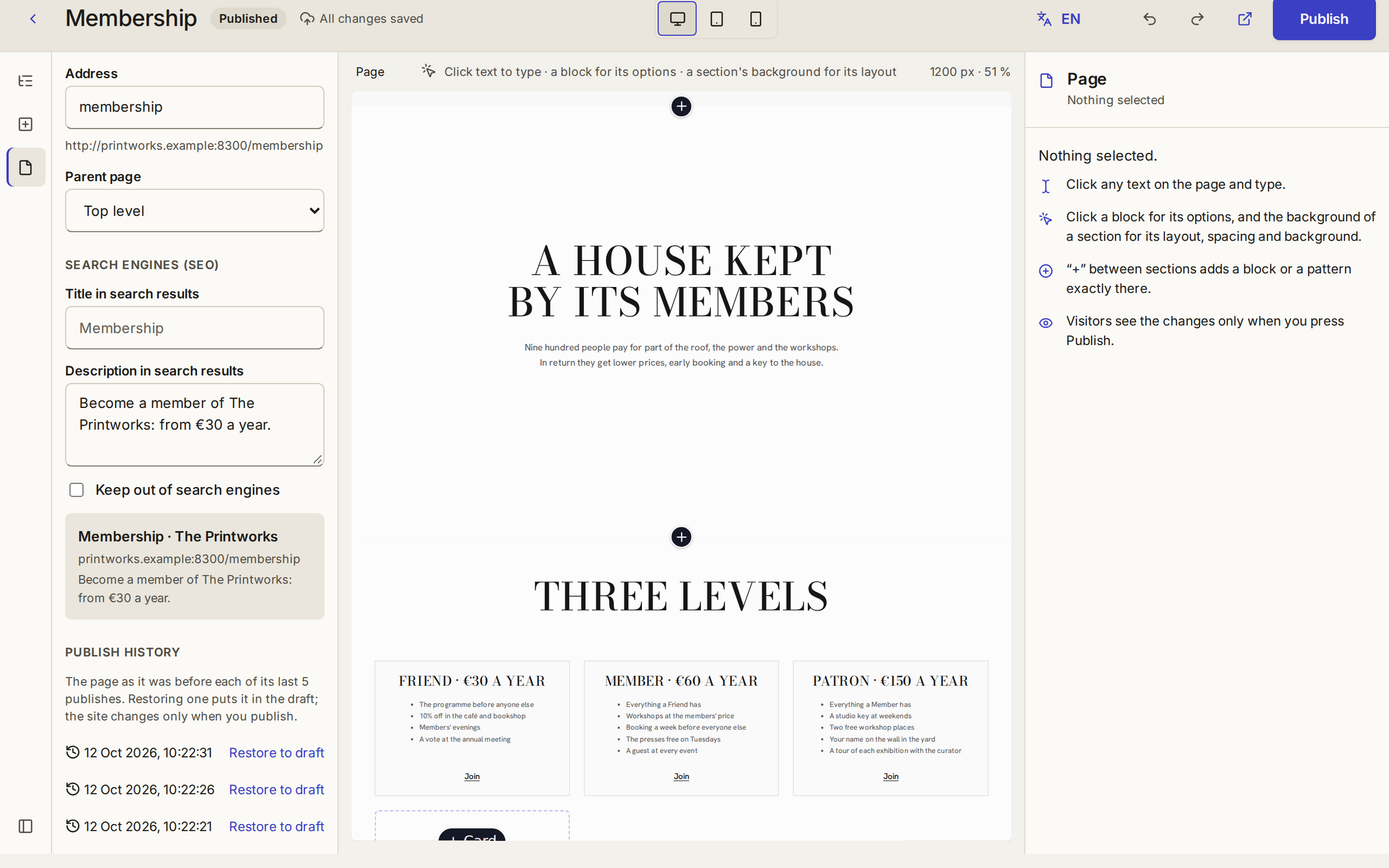
Task: Click the Page breadcrumb label
Action: pyautogui.click(x=370, y=72)
